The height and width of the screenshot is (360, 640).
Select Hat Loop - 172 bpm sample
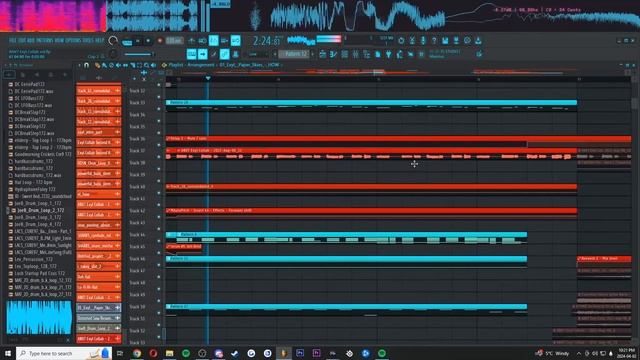pyautogui.click(x=33, y=182)
